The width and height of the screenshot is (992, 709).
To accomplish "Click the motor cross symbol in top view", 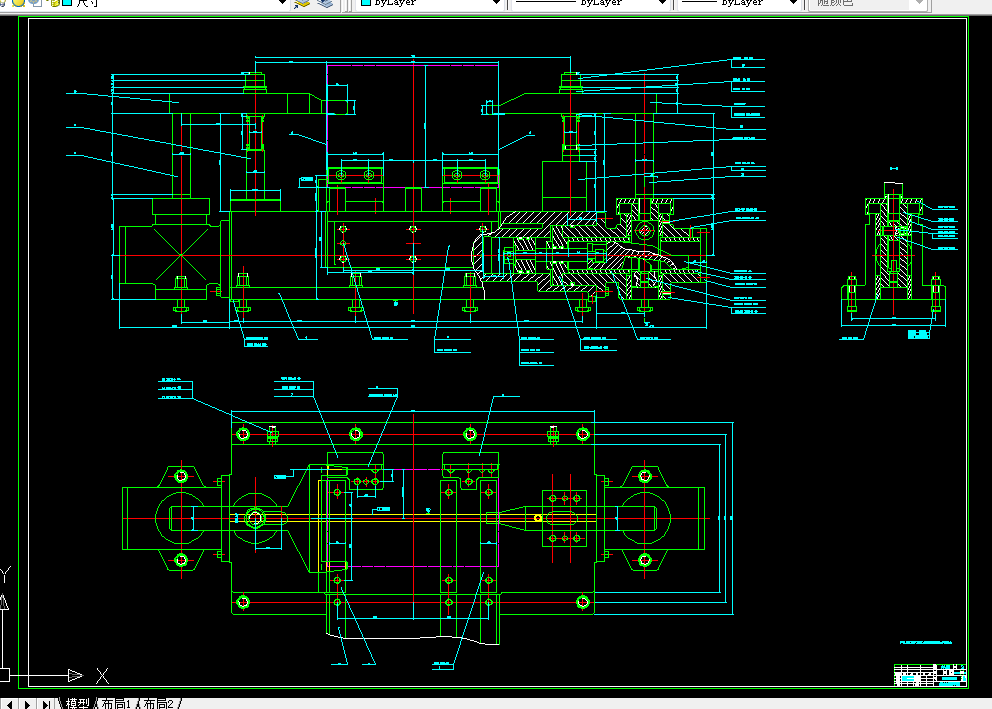I will pyautogui.click(x=181, y=255).
